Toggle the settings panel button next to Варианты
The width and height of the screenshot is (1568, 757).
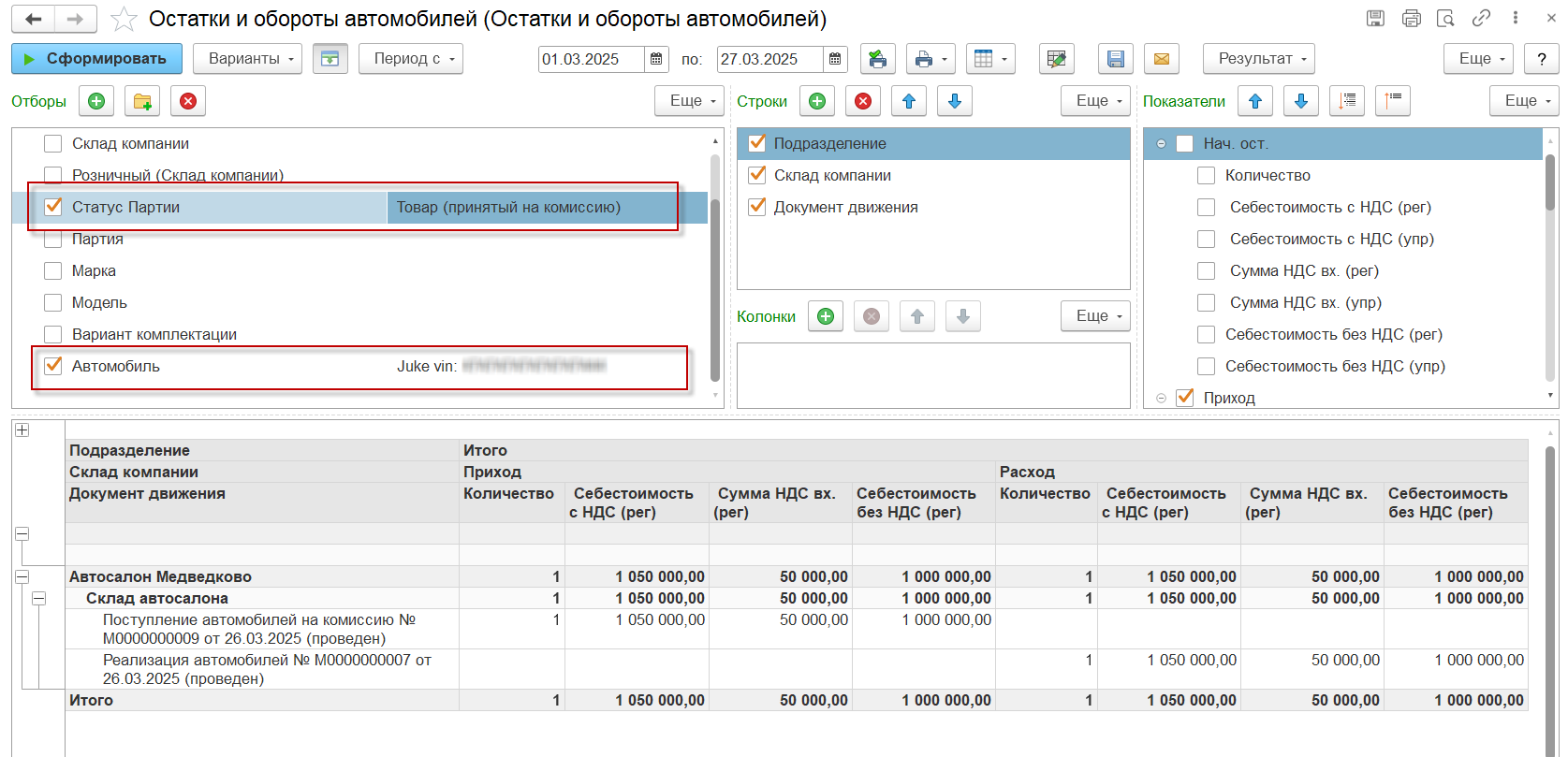point(330,59)
